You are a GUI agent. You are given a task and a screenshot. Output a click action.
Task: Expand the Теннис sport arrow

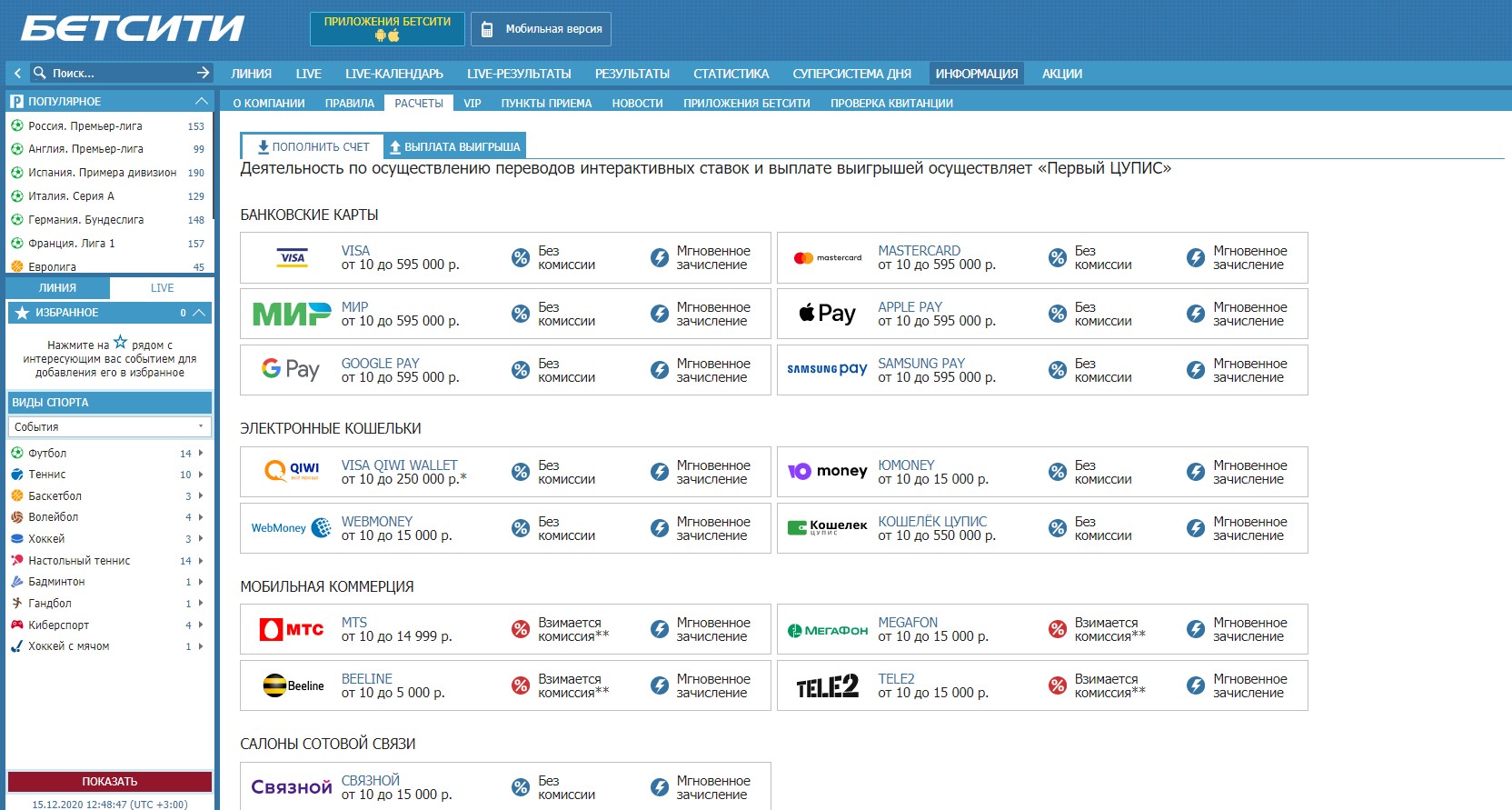[201, 475]
